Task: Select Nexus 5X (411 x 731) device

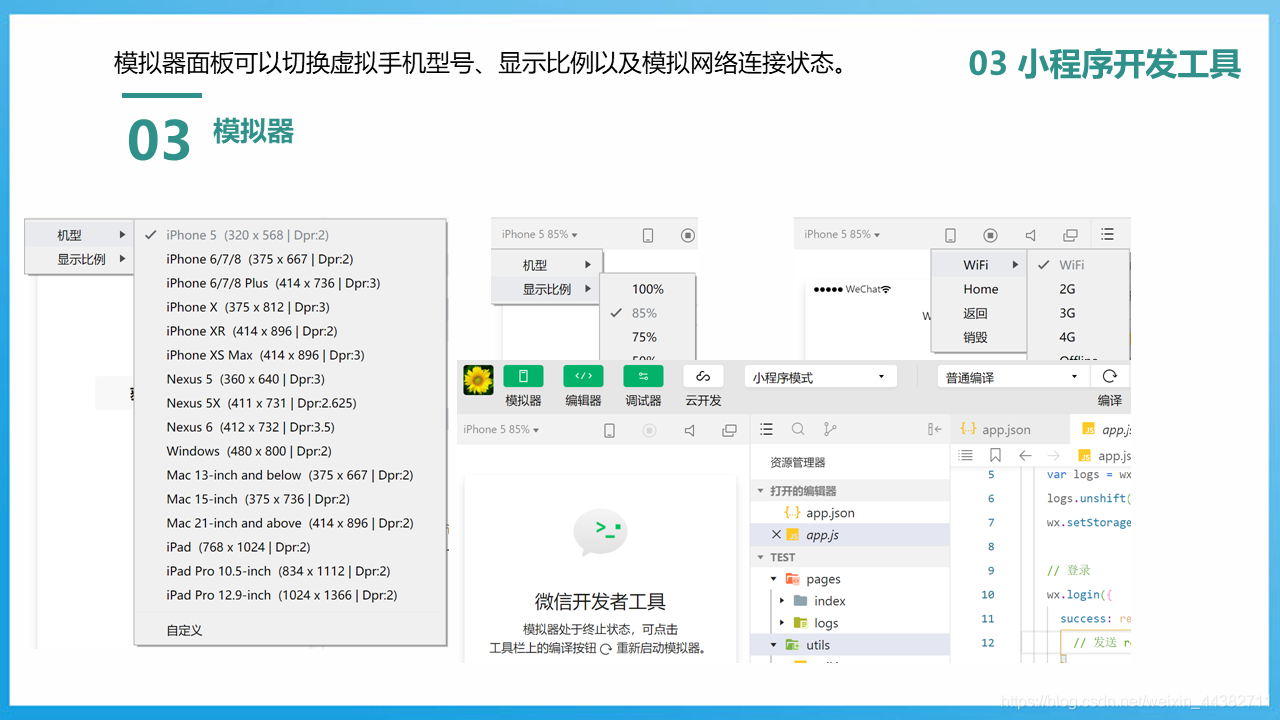Action: point(290,403)
